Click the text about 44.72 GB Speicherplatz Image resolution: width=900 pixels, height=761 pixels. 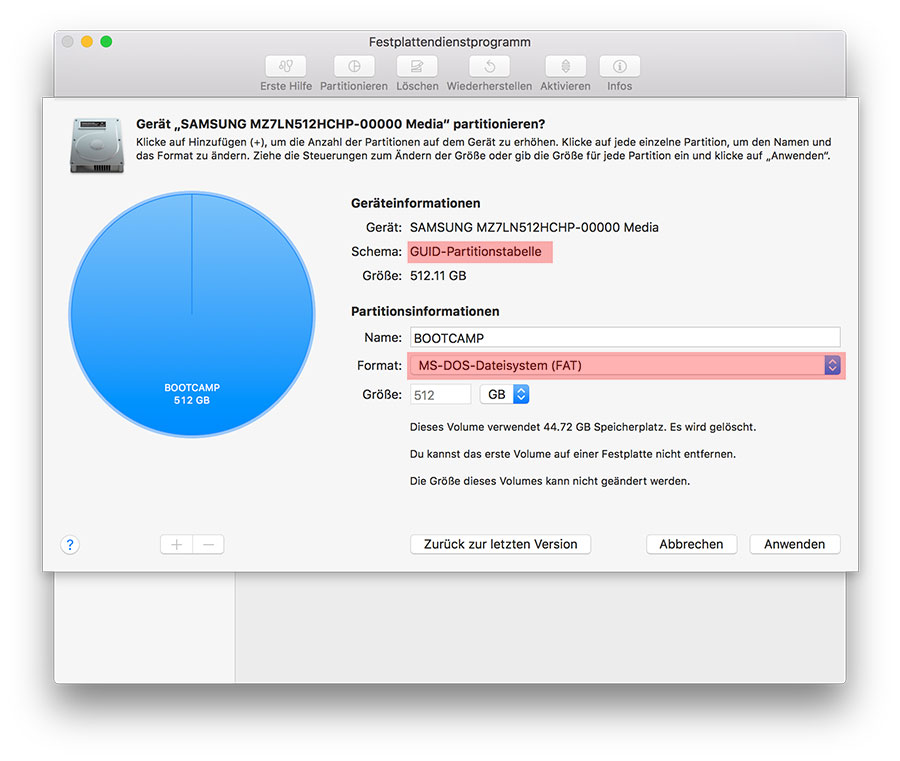coord(583,427)
